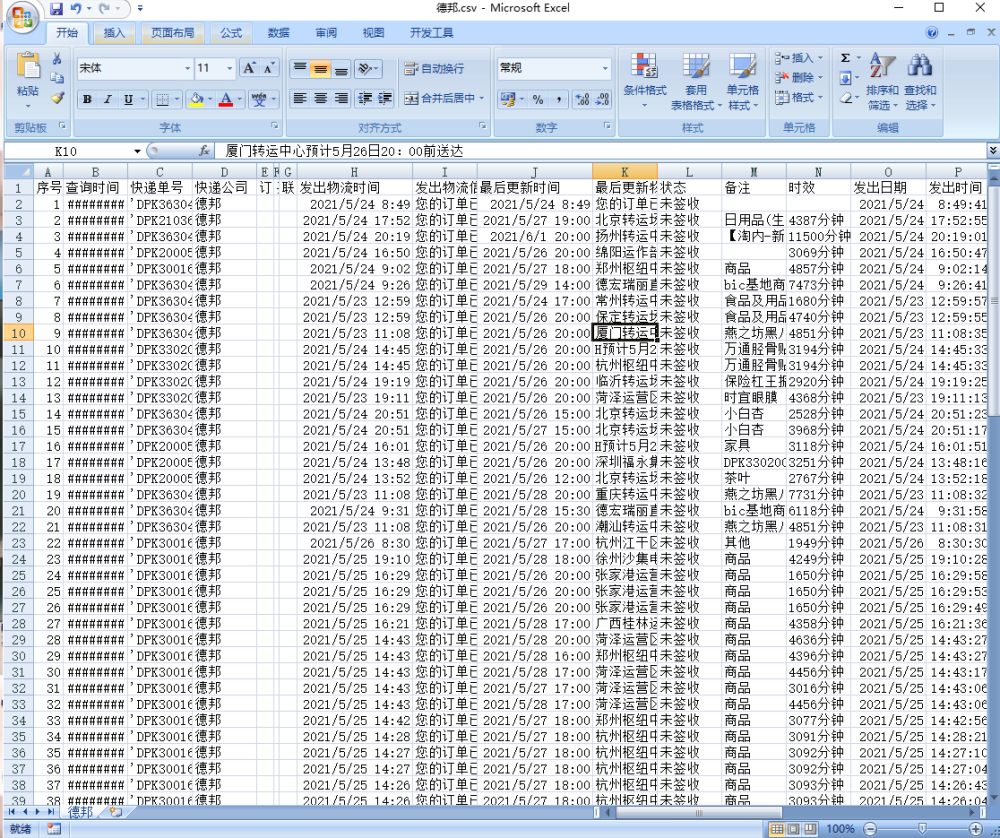Viewport: 1000px width, 838px height.
Task: Toggle bold formatting
Action: (x=87, y=99)
